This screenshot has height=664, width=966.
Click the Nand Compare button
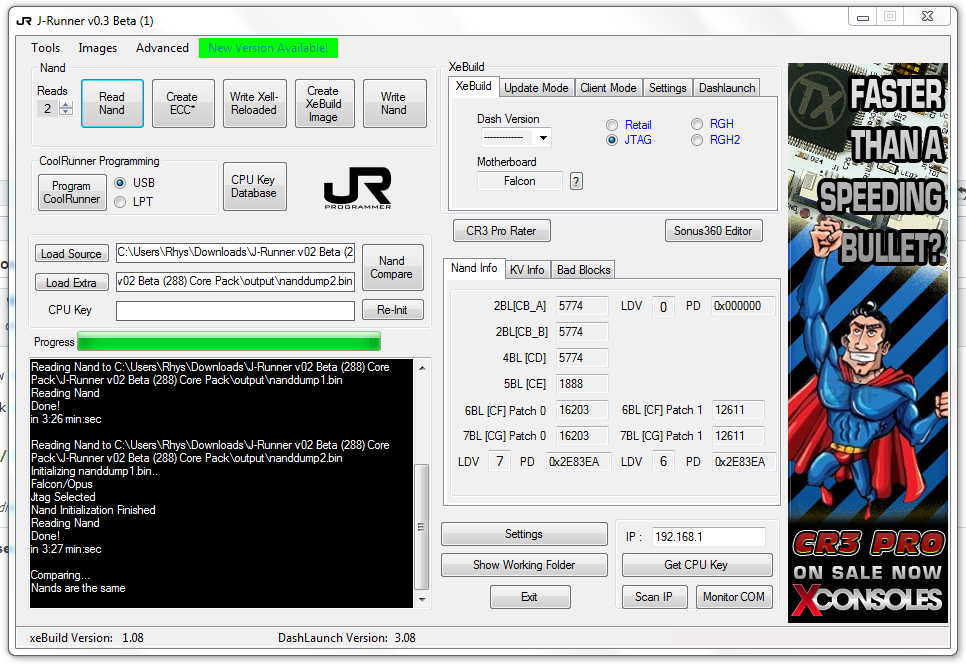pos(392,267)
